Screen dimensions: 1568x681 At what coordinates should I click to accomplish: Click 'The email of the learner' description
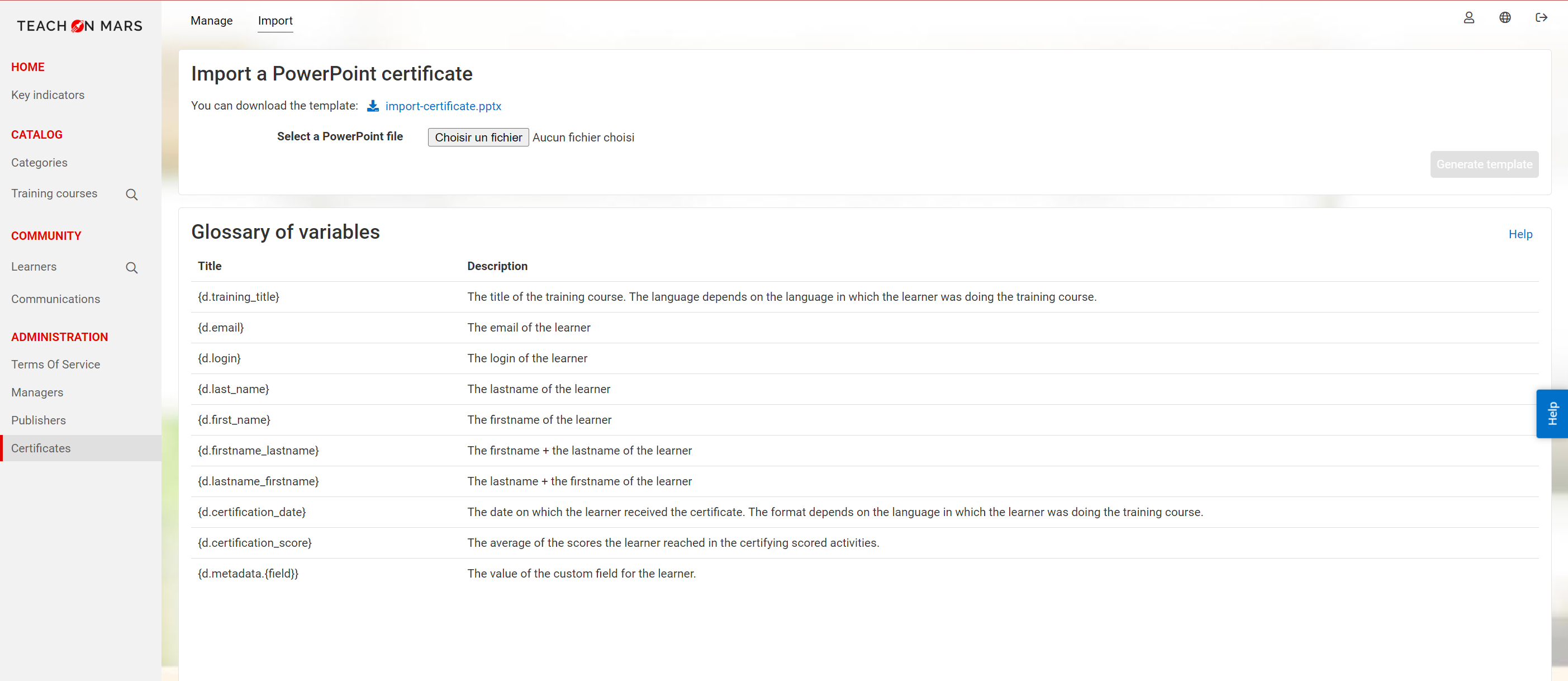click(x=529, y=328)
